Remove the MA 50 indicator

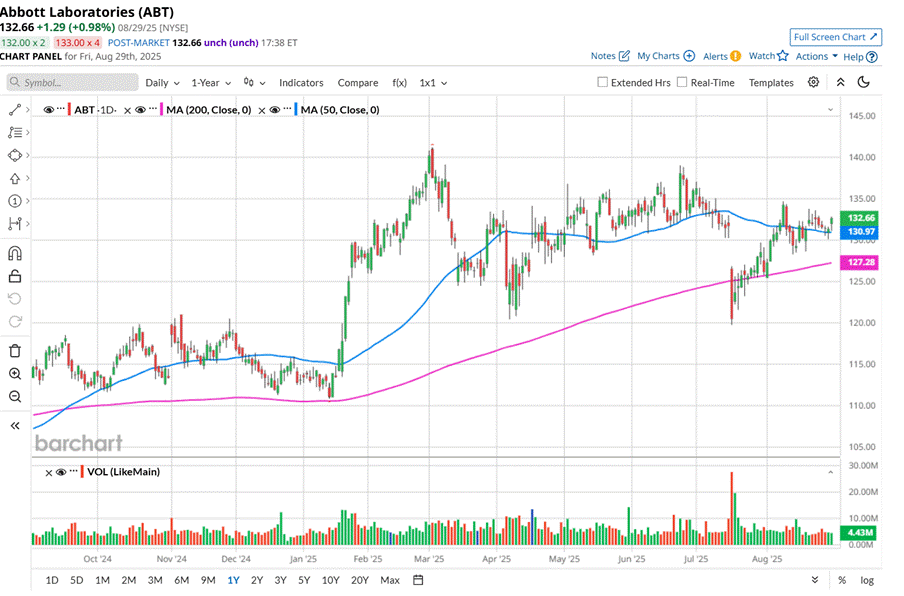coord(262,110)
